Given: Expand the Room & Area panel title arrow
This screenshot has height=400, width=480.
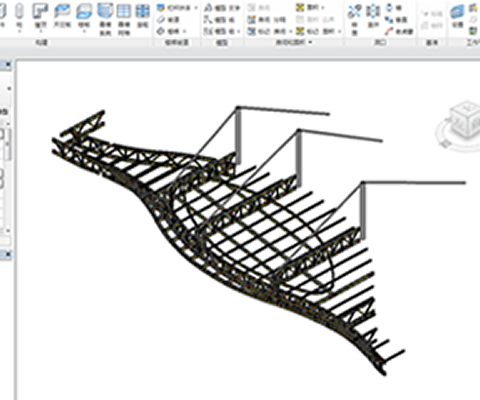Looking at the screenshot, I should [x=311, y=42].
